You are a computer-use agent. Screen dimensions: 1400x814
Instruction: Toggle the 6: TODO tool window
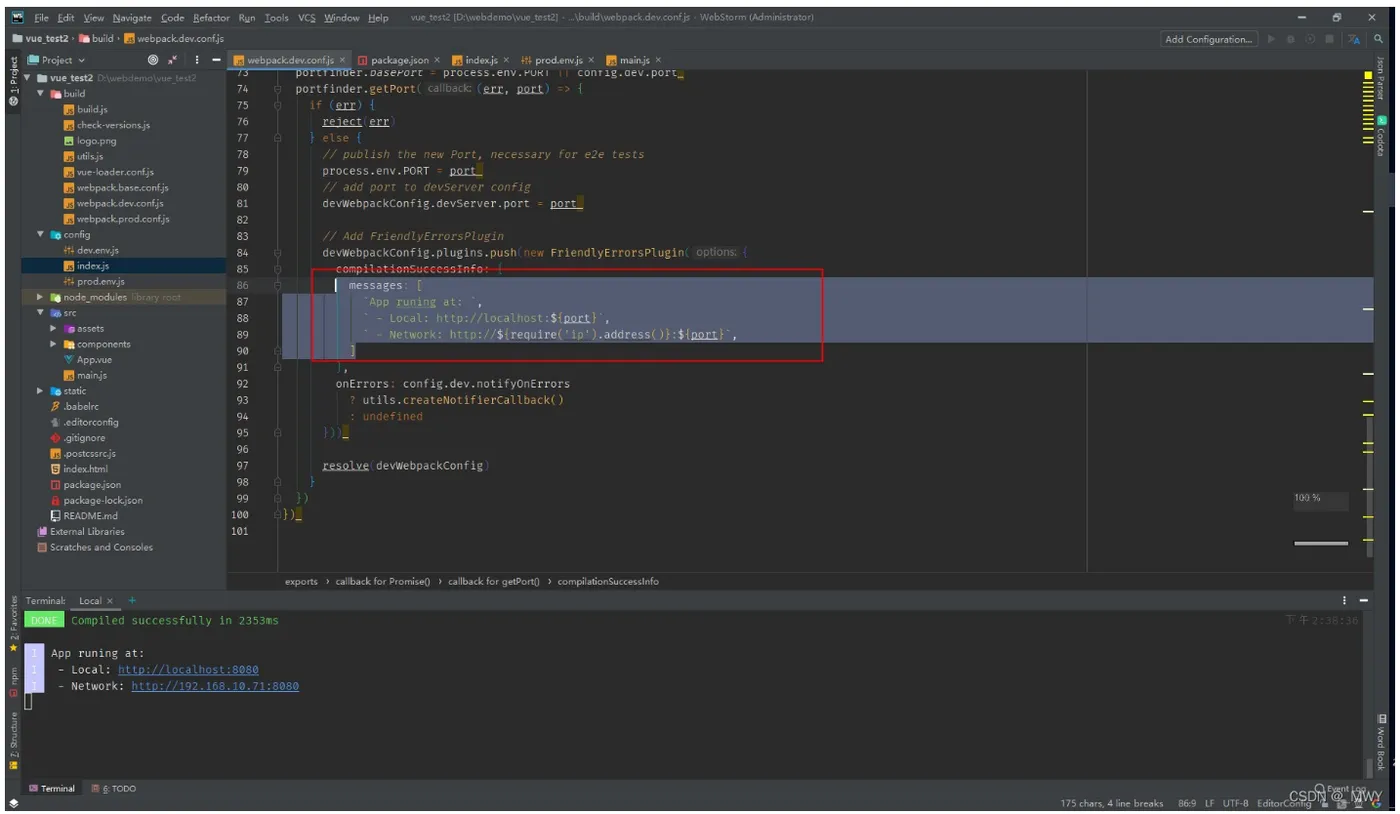click(x=114, y=788)
